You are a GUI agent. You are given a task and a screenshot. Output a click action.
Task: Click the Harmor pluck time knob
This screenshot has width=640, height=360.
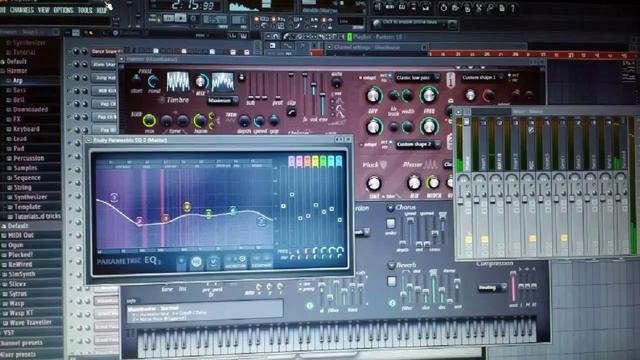pos(374,184)
